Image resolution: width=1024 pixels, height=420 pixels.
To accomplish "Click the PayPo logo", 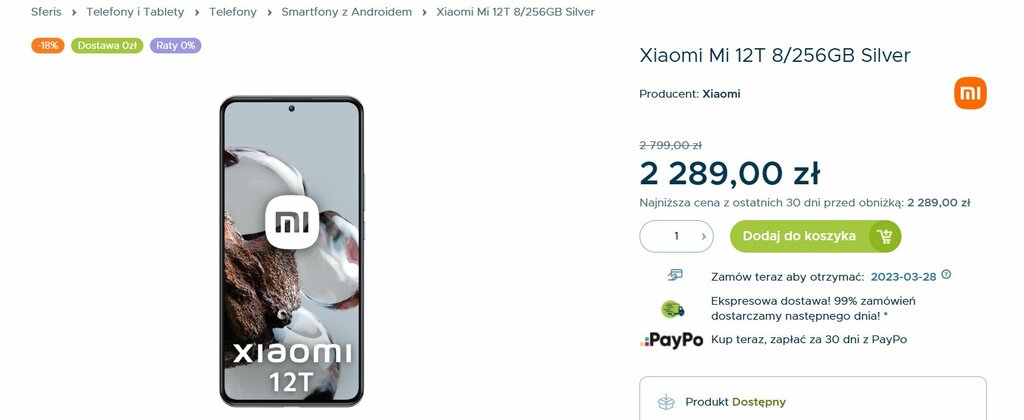I will point(671,340).
